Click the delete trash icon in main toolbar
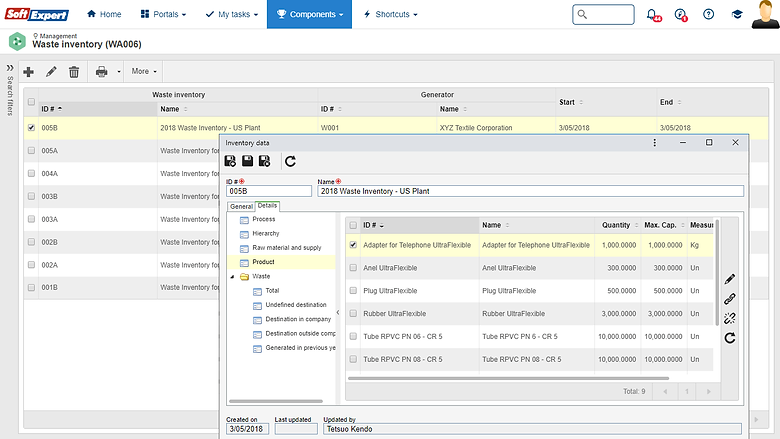 pos(74,72)
